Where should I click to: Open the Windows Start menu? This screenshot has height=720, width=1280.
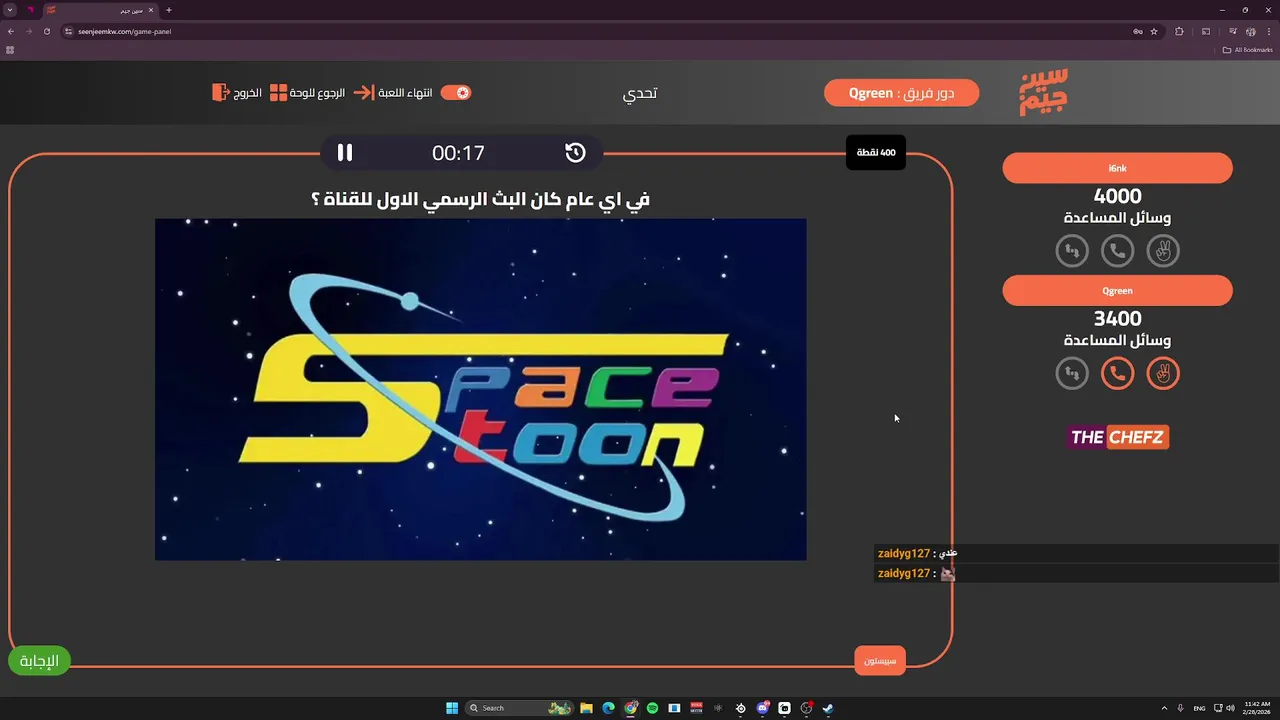tap(452, 708)
